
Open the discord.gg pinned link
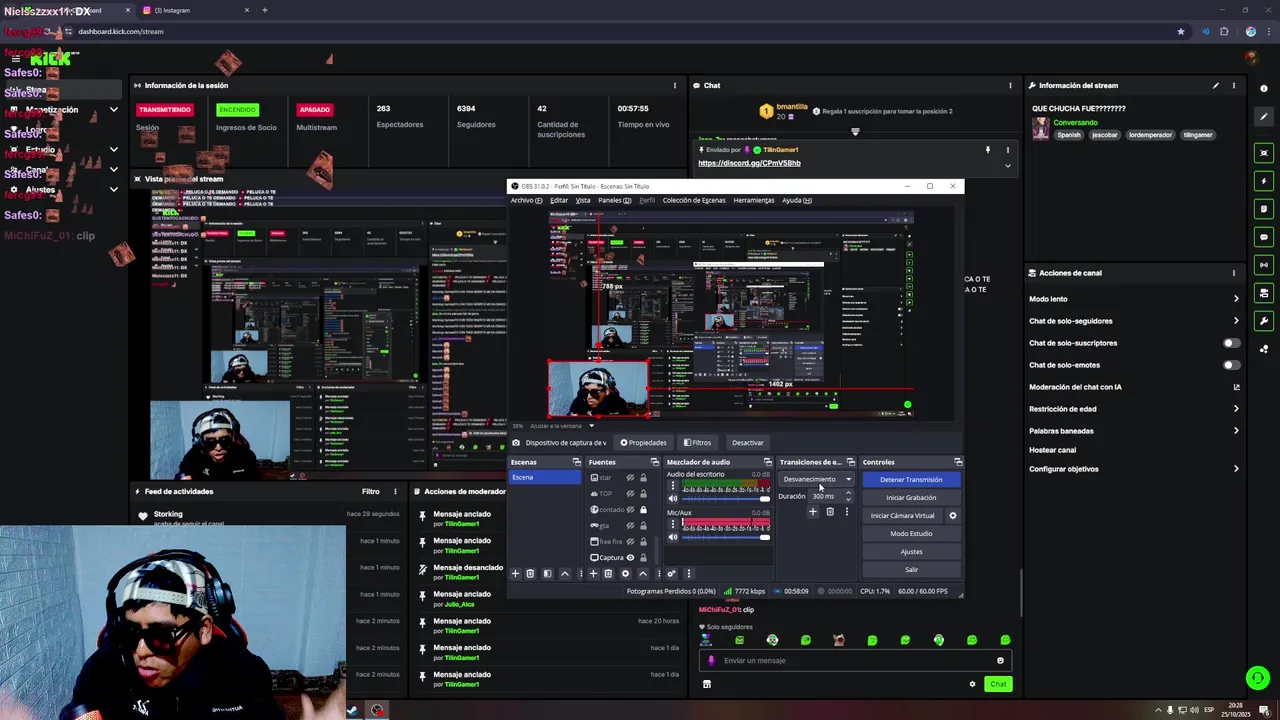click(749, 163)
